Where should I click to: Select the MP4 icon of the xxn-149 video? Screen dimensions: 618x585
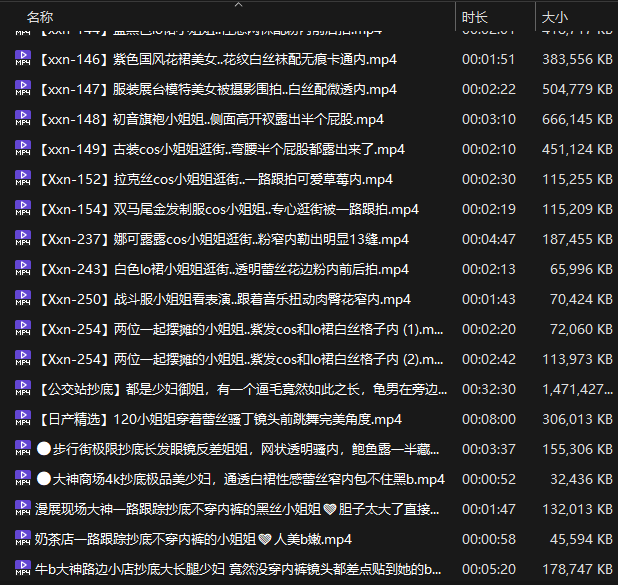pyautogui.click(x=23, y=149)
